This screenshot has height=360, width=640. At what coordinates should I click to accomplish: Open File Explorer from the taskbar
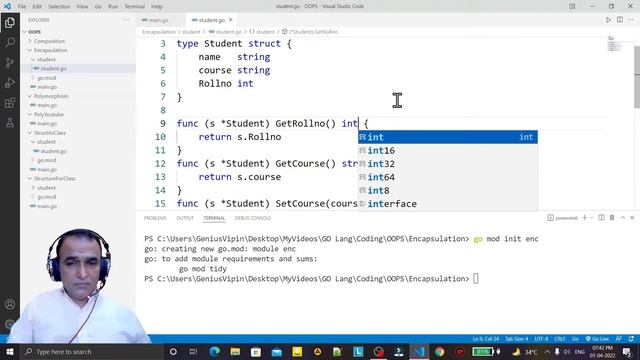click(235, 351)
